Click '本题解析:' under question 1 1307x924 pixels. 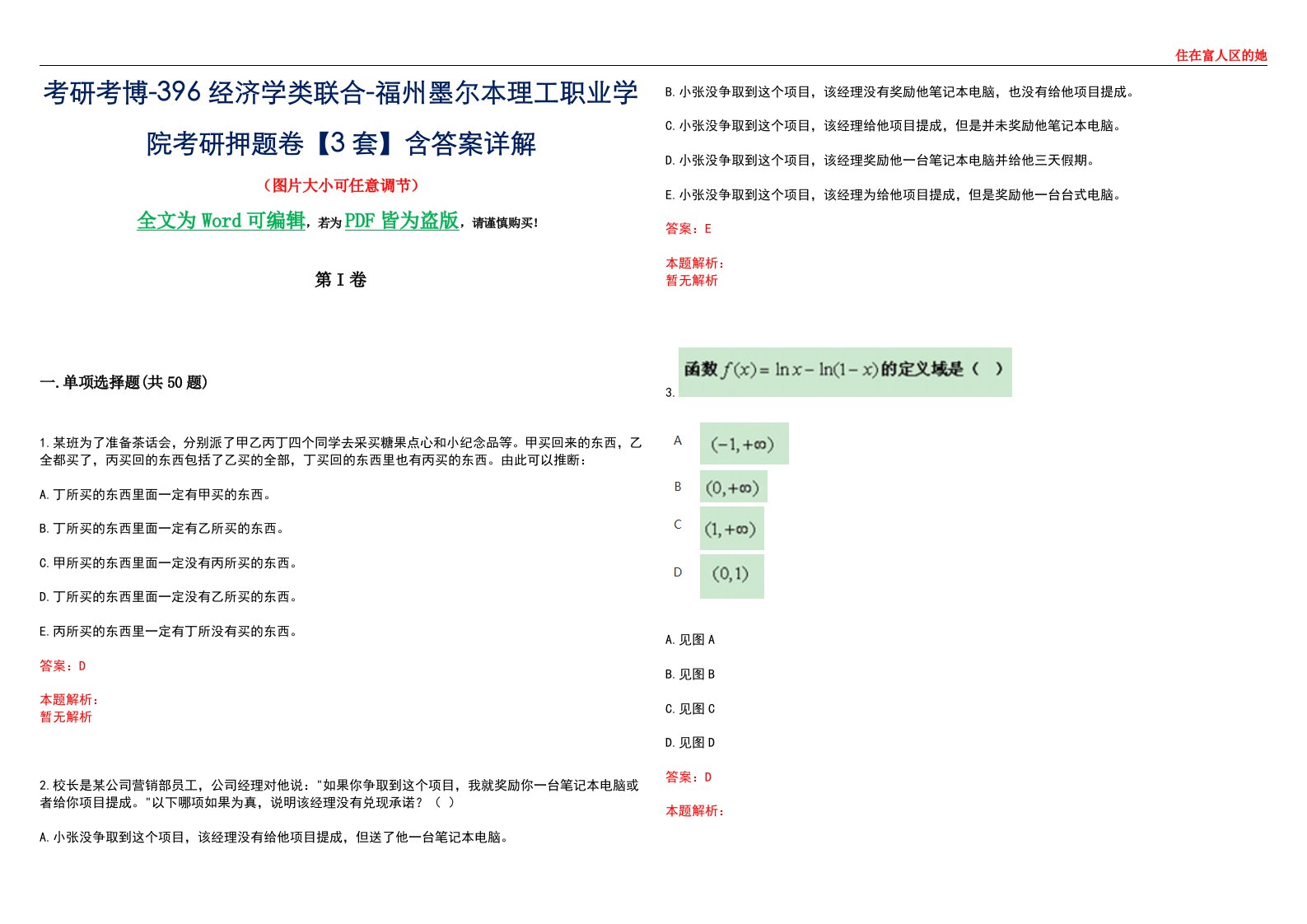(69, 700)
